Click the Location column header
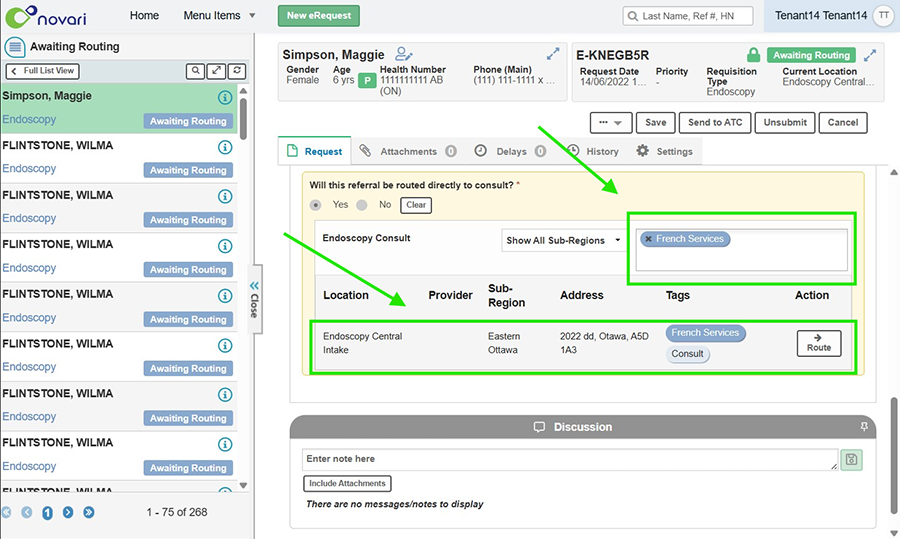900x539 pixels. coord(346,295)
